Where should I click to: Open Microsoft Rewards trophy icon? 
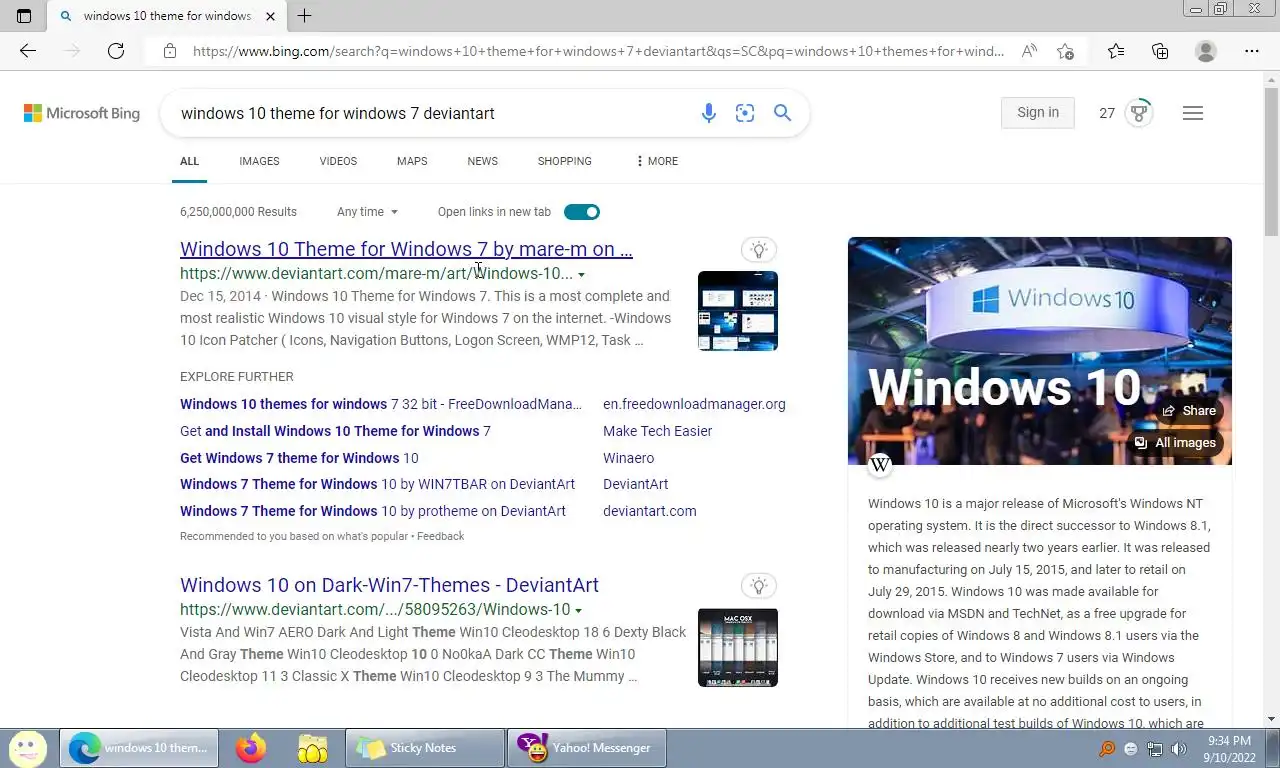pyautogui.click(x=1138, y=113)
